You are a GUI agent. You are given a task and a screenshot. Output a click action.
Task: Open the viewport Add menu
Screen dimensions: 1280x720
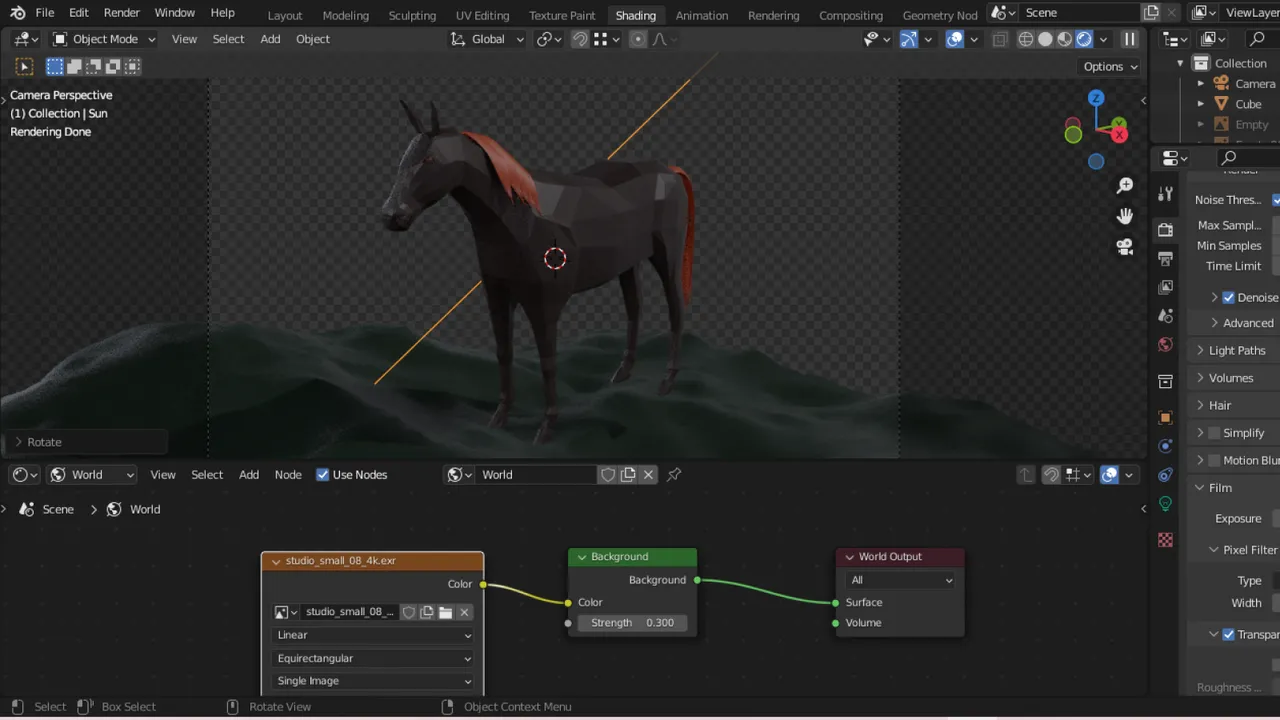(x=270, y=39)
